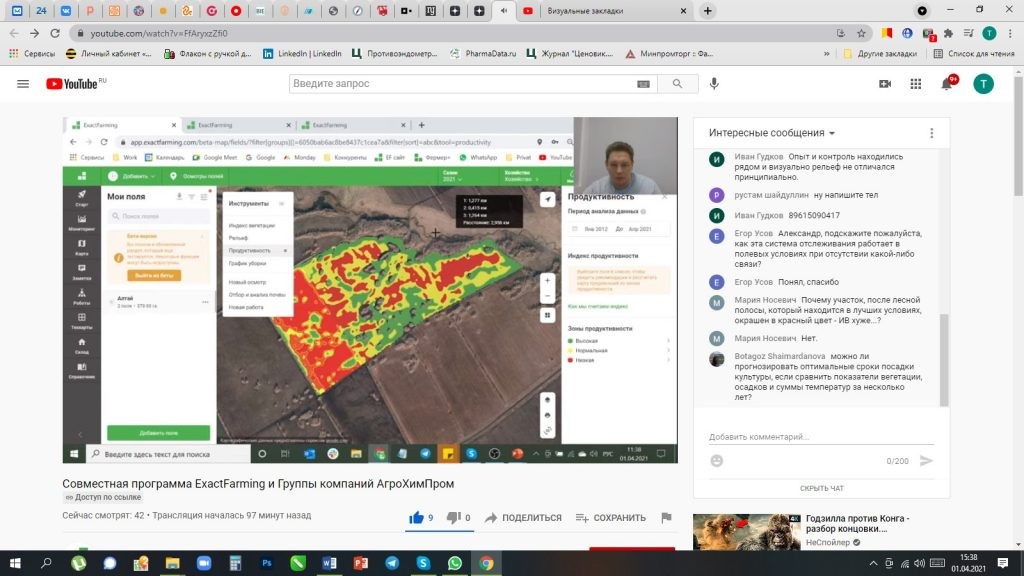Screen dimensions: 1024x576
Task: Open the Годзилла против Конга title link
Action: point(857,523)
